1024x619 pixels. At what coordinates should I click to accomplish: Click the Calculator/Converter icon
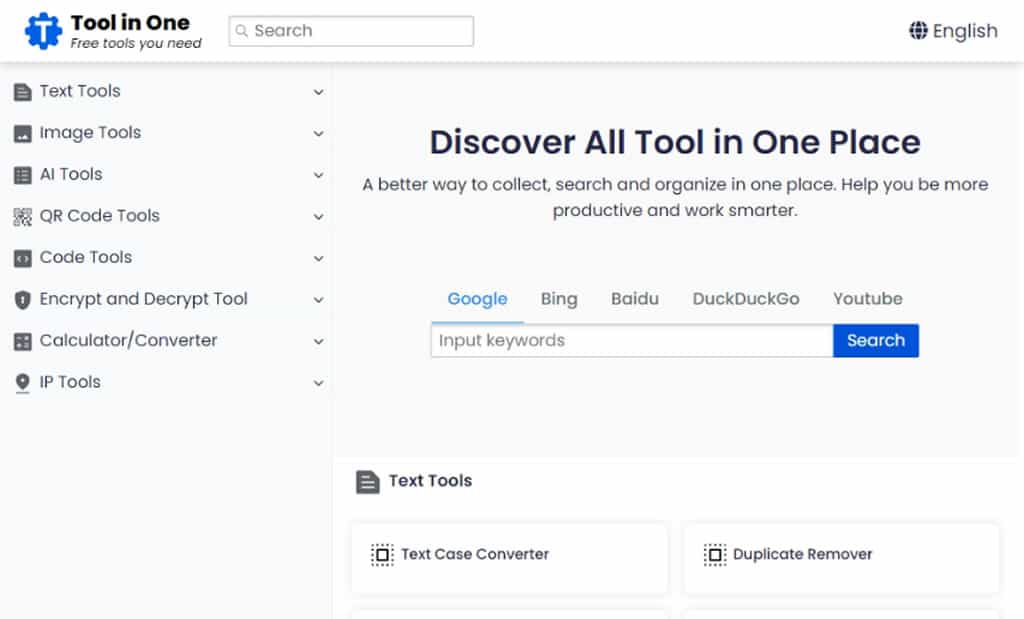[22, 341]
